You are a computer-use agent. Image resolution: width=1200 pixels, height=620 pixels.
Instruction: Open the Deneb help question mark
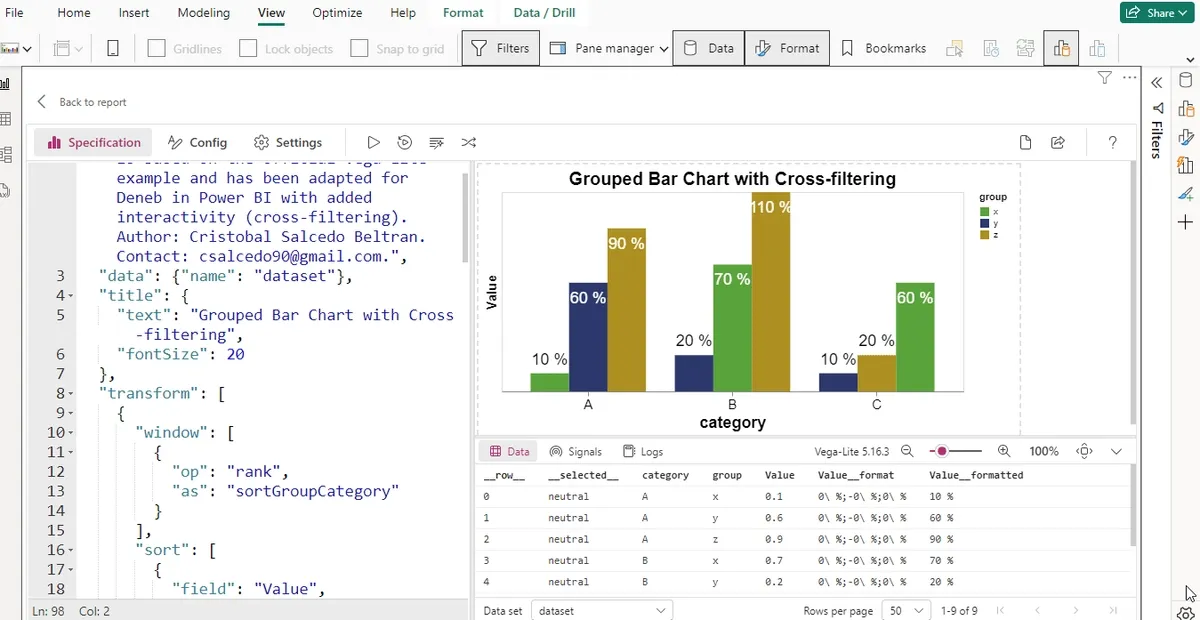1112,143
